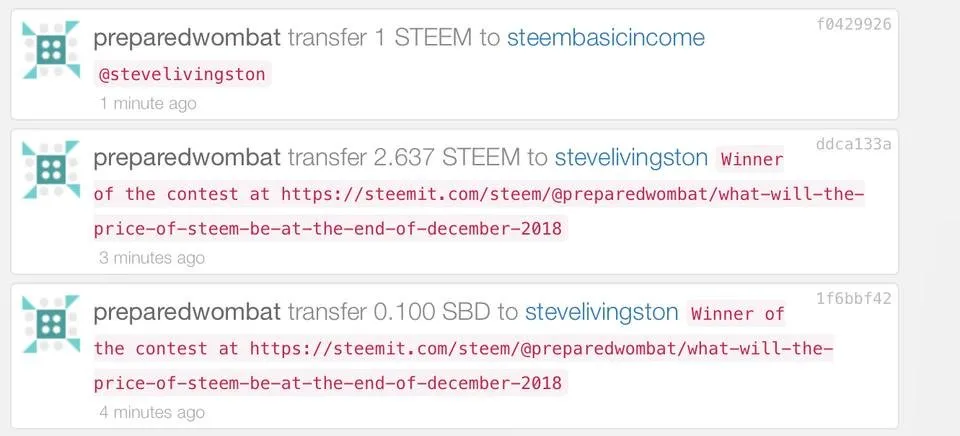Click preparedwombat avatar in the 1 STEEM transfer
Image resolution: width=960 pixels, height=436 pixels.
[x=51, y=50]
